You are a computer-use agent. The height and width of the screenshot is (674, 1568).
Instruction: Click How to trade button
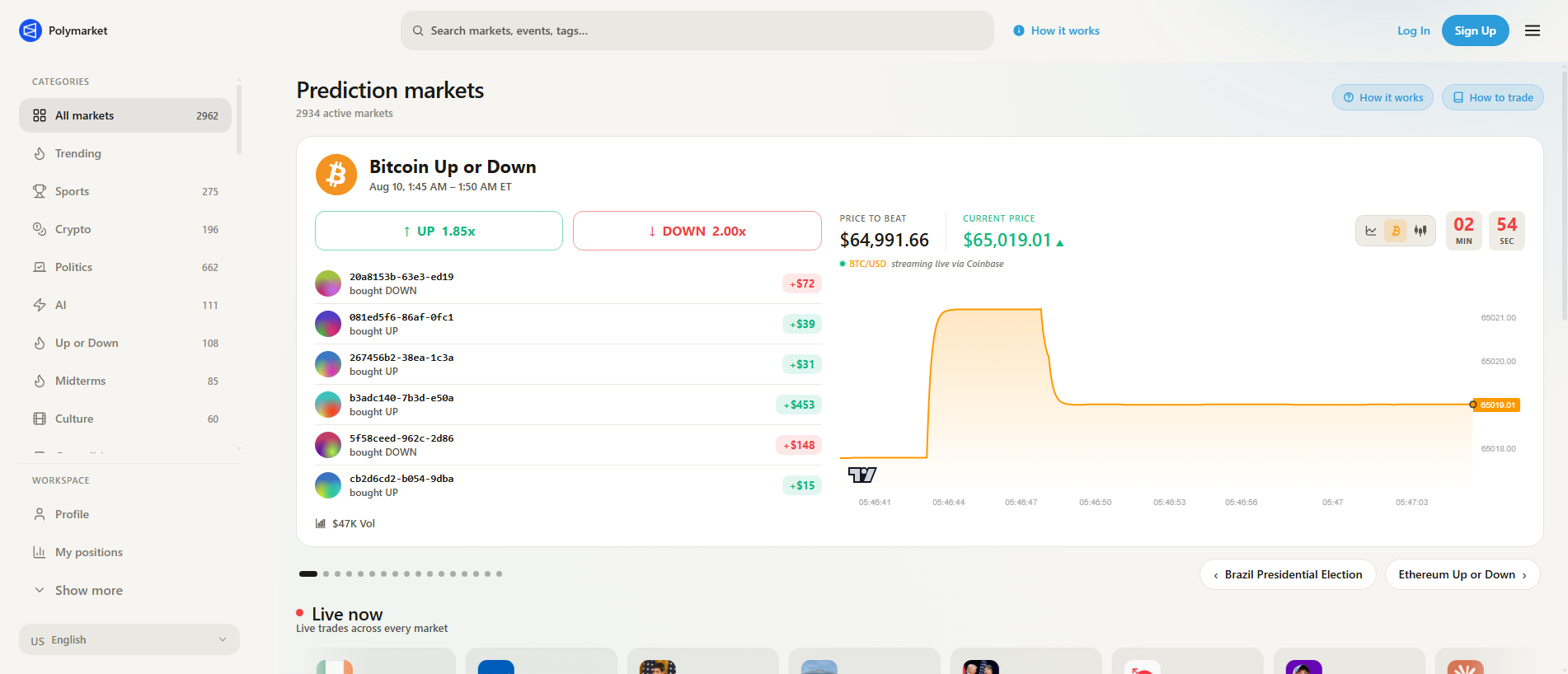click(x=1492, y=97)
